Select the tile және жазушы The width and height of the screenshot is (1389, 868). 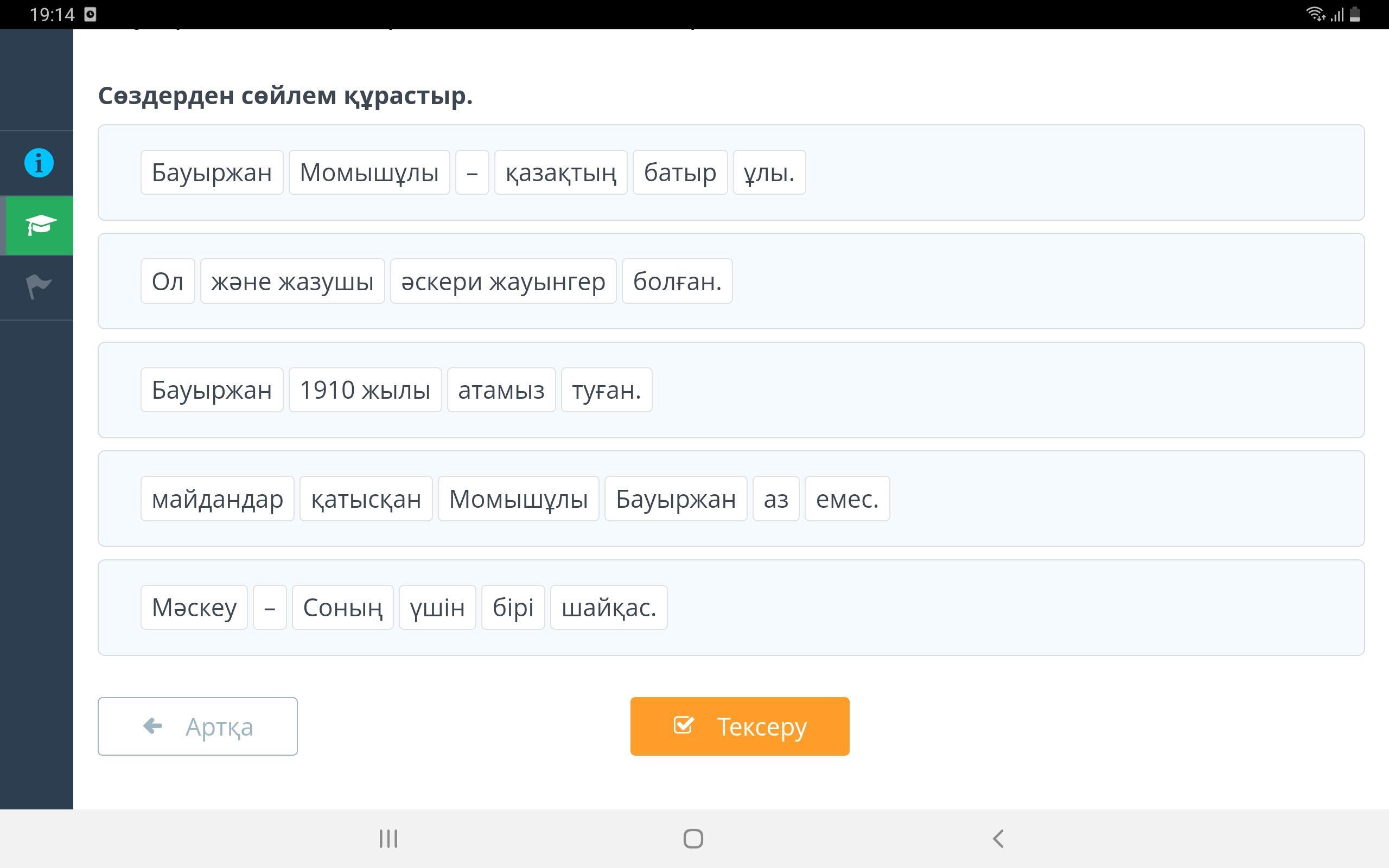(x=292, y=282)
